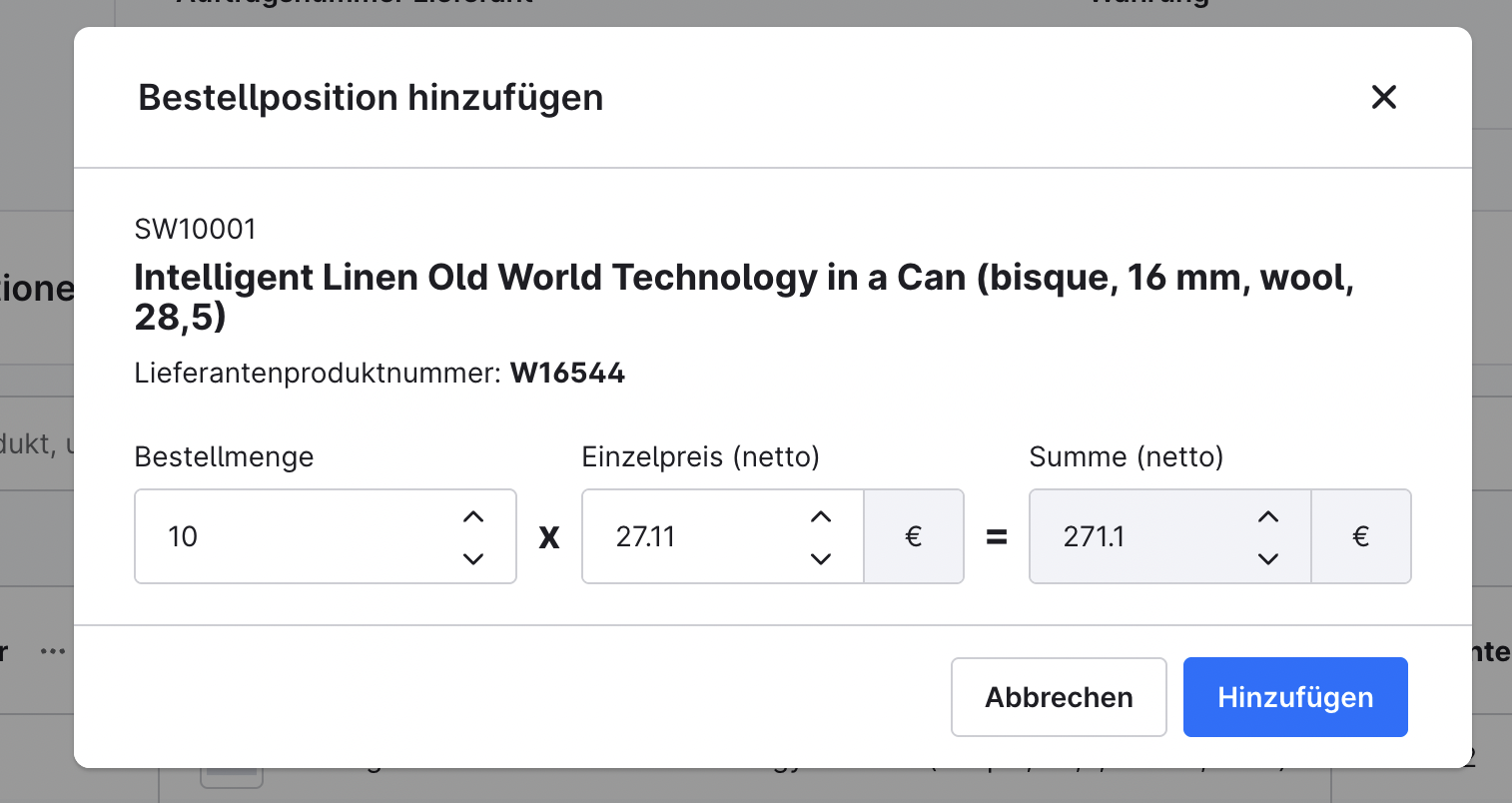This screenshot has width=1512, height=803.
Task: Close the Bestellposition dialog with the X
Action: tap(1384, 97)
